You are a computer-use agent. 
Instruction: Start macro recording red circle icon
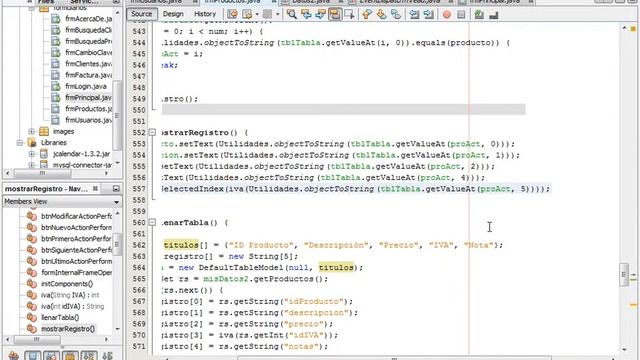click(447, 15)
